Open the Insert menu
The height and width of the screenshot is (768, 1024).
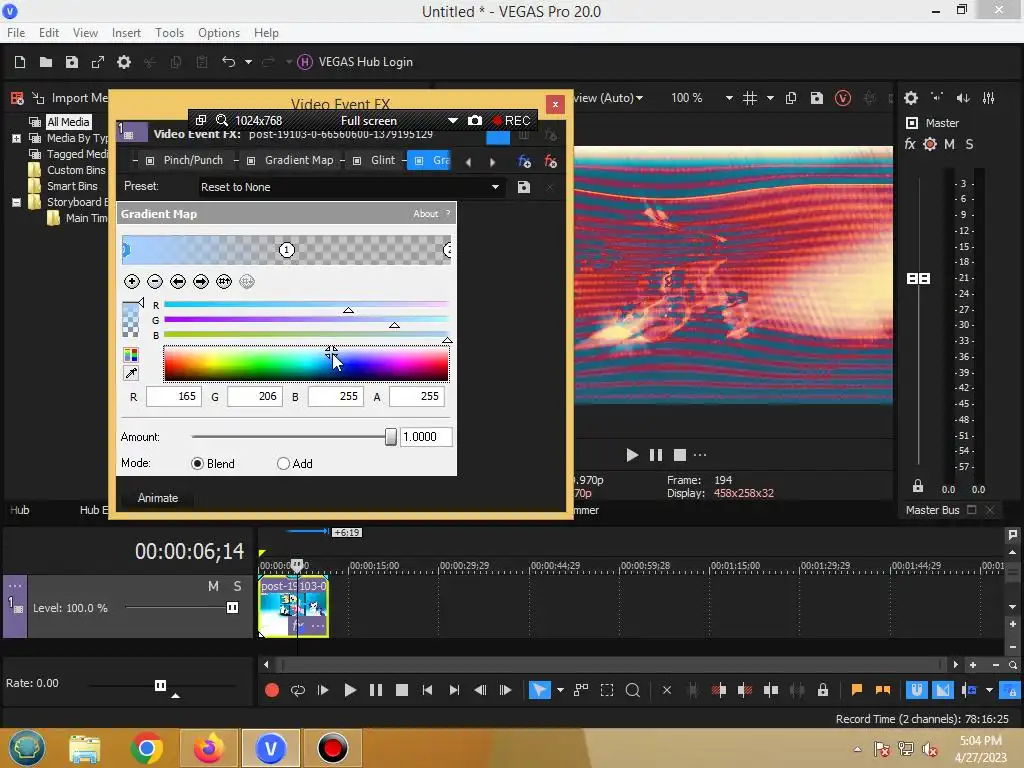[x=126, y=33]
